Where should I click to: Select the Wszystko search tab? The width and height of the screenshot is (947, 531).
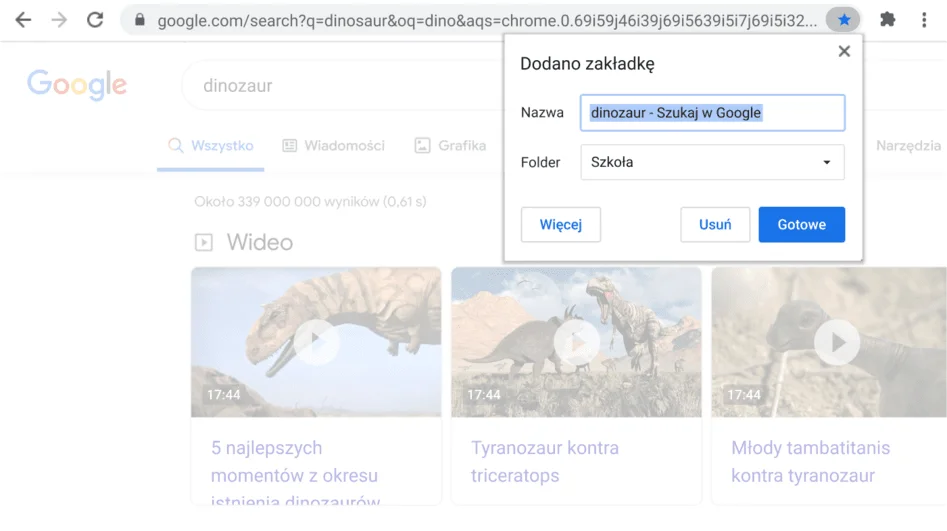(211, 146)
